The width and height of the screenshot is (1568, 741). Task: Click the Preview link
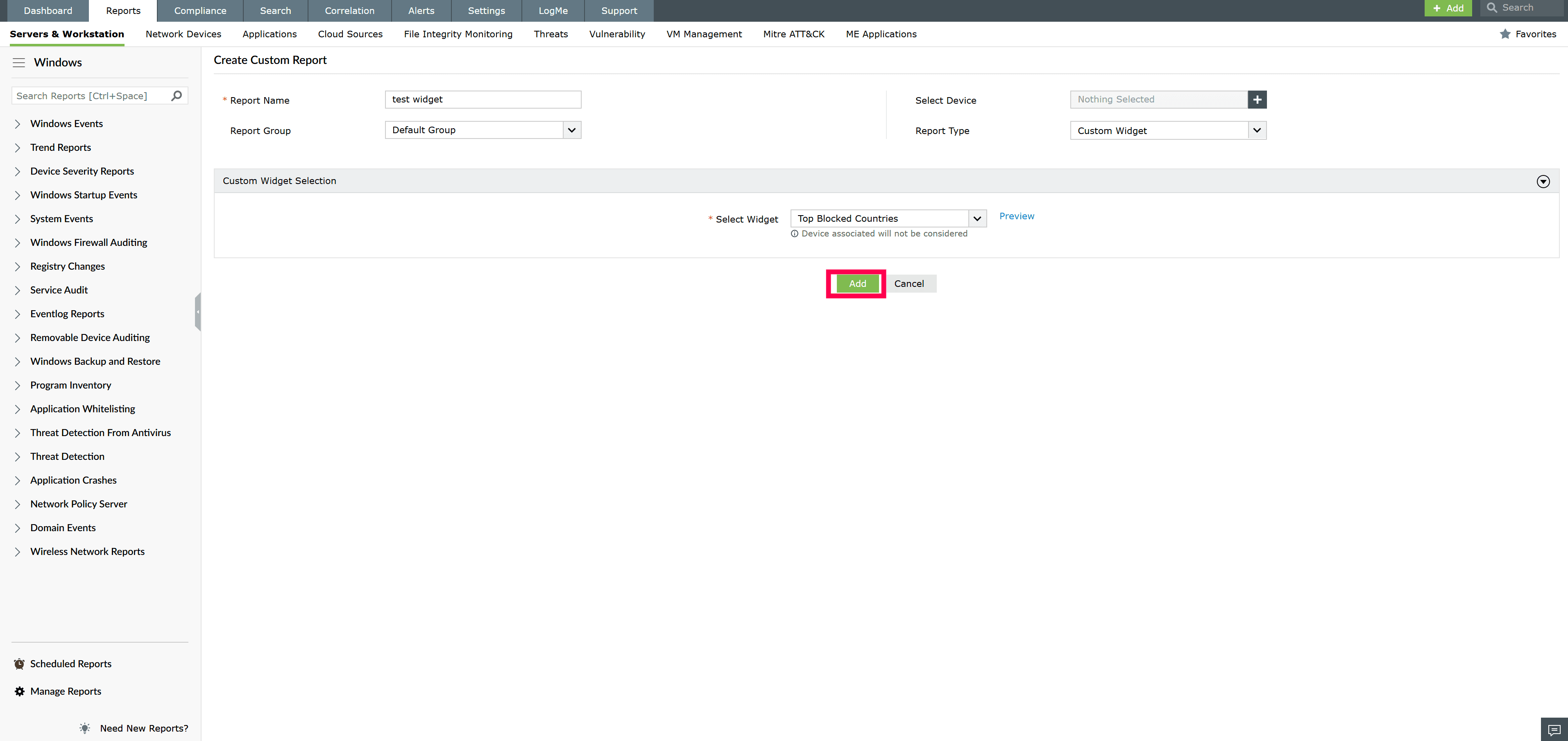[x=1016, y=216]
